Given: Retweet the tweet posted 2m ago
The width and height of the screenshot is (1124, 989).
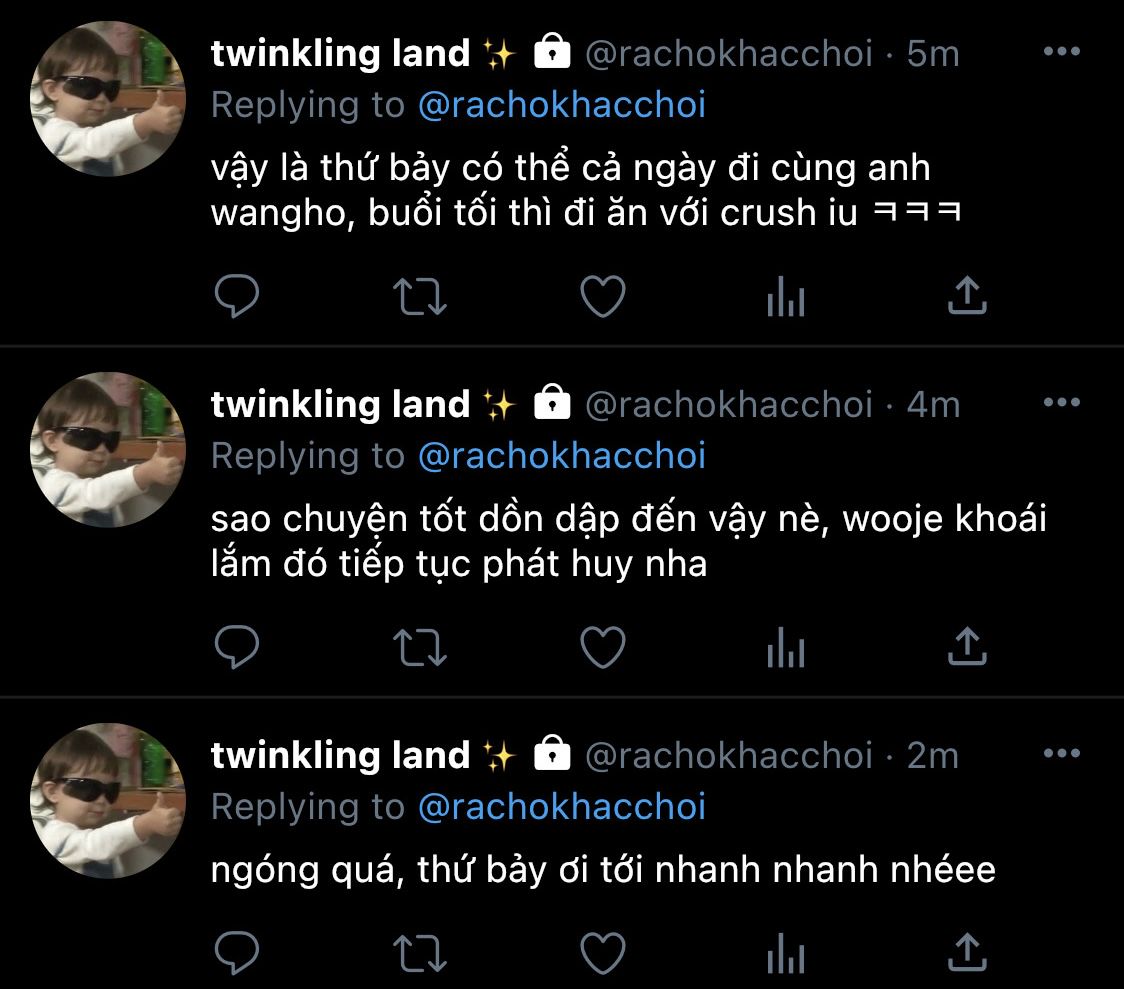Looking at the screenshot, I should click(x=420, y=954).
